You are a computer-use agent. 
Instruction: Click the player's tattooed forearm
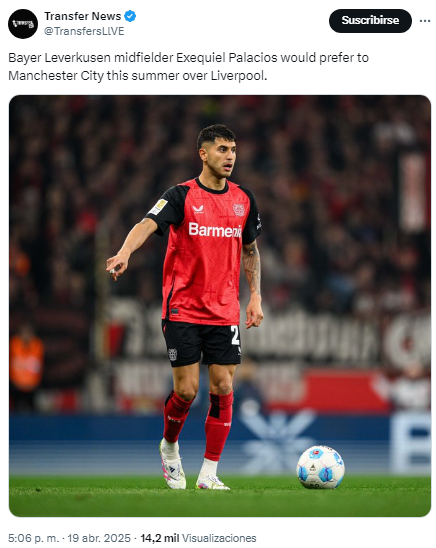252,268
